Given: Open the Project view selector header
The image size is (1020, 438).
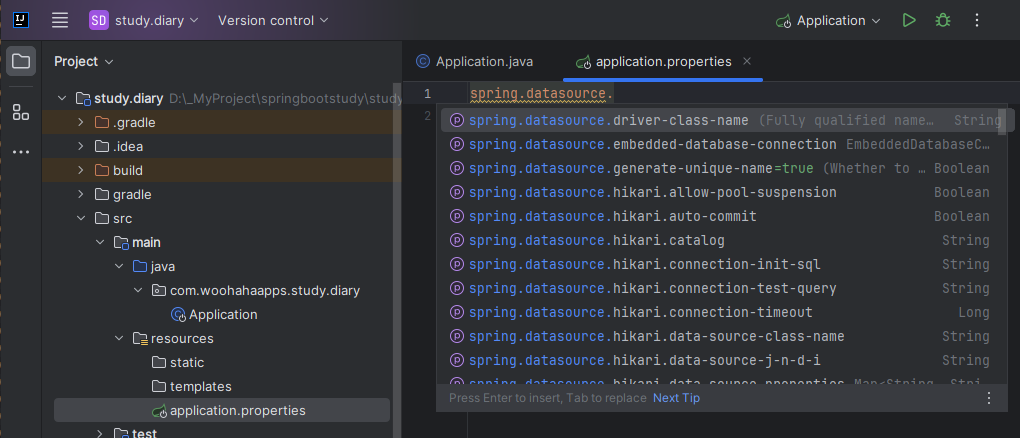Looking at the screenshot, I should tap(83, 61).
